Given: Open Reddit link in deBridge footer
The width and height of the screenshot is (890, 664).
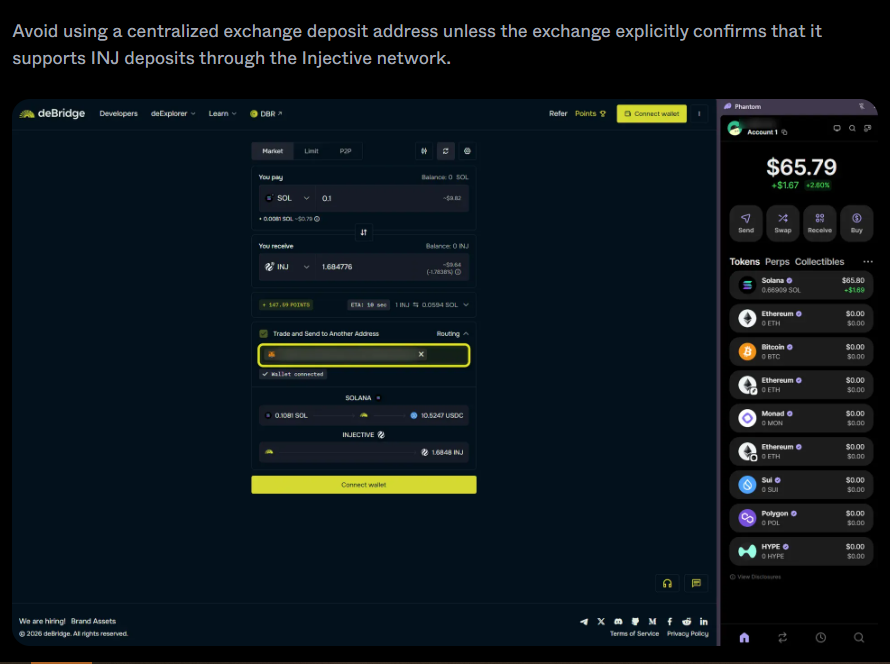Looking at the screenshot, I should pyautogui.click(x=687, y=621).
